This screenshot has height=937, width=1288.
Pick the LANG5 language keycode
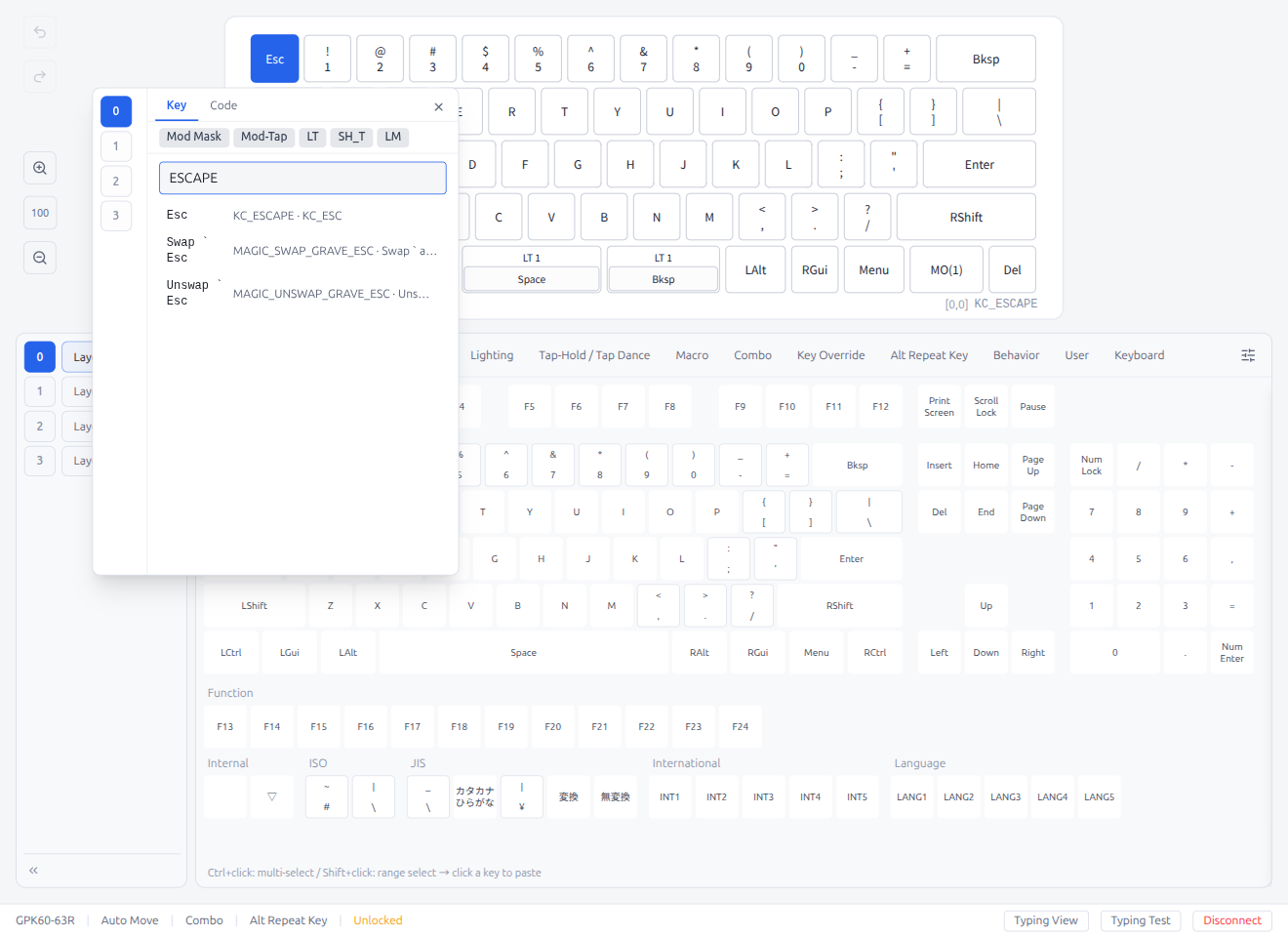(x=1100, y=797)
